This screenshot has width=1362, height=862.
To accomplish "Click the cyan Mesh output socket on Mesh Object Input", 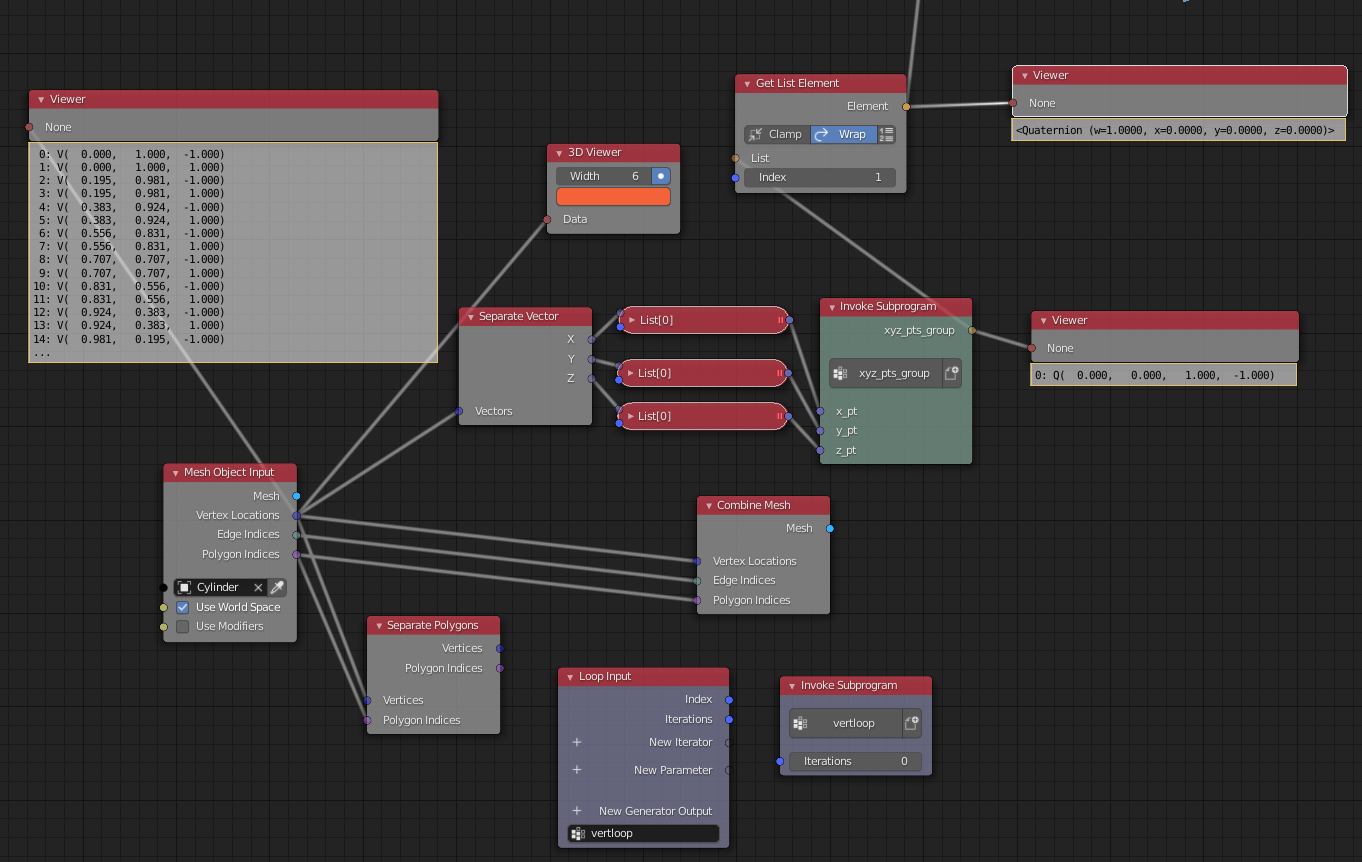I will coord(296,496).
